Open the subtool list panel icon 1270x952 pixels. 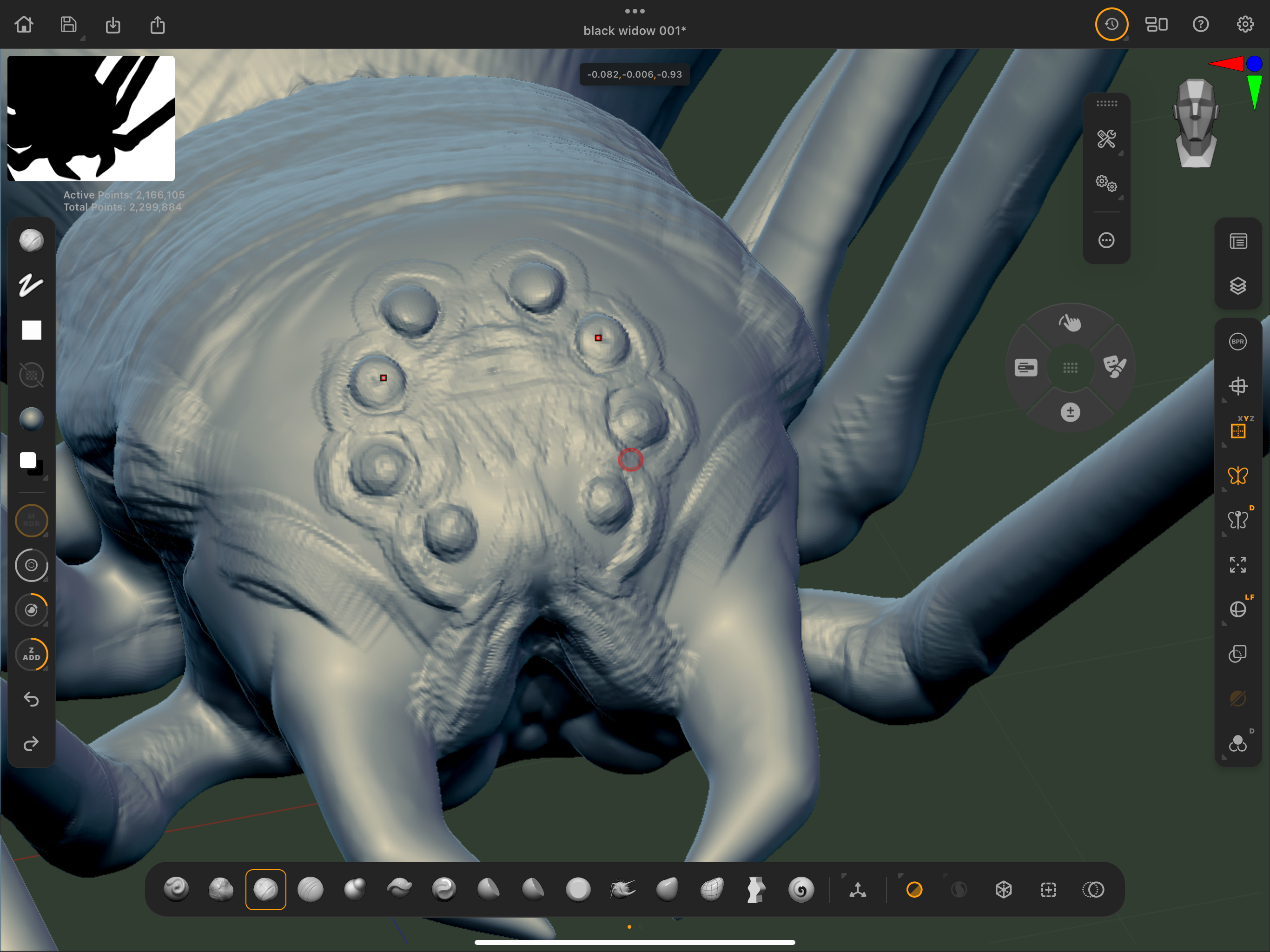coord(1238,241)
